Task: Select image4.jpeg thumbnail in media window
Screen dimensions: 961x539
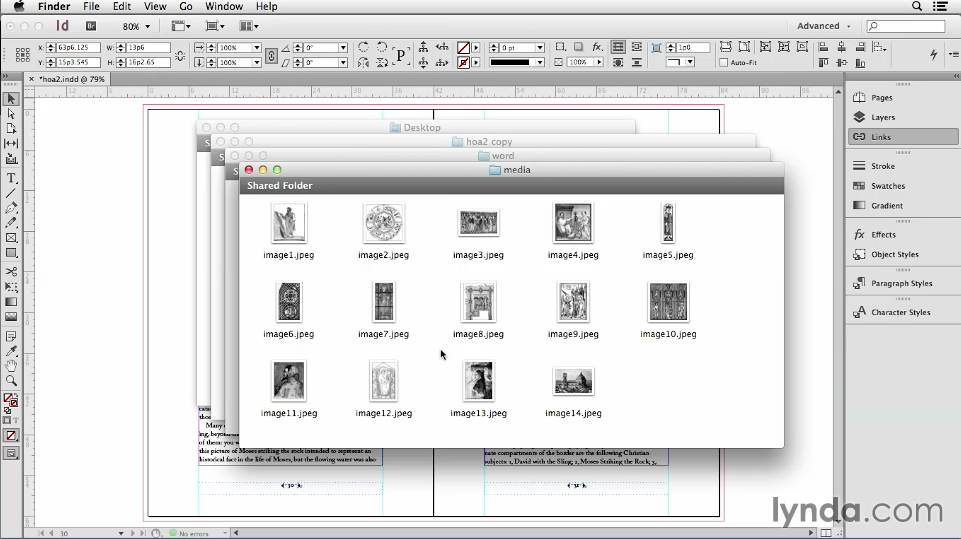Action: pos(573,223)
